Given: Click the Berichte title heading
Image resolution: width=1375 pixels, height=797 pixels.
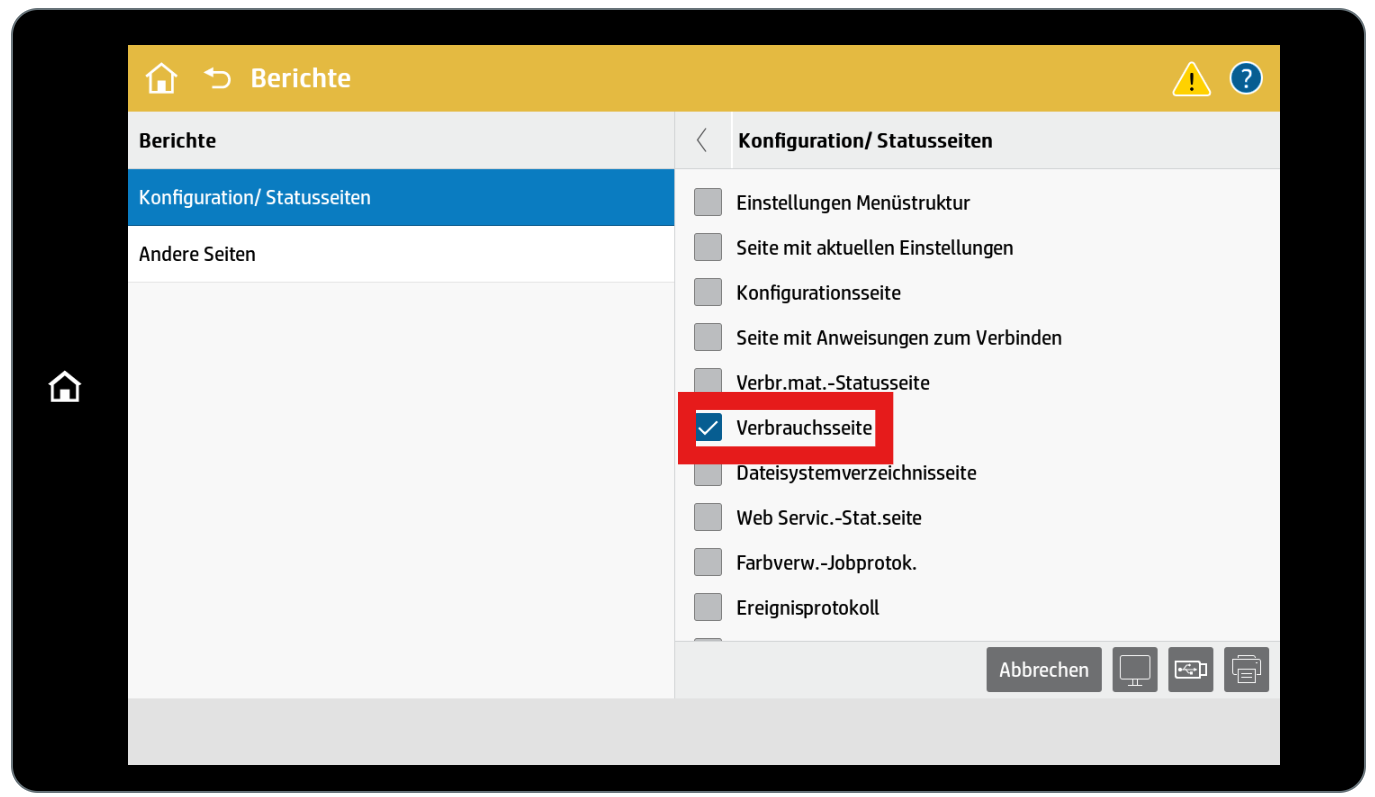Looking at the screenshot, I should pos(177,140).
